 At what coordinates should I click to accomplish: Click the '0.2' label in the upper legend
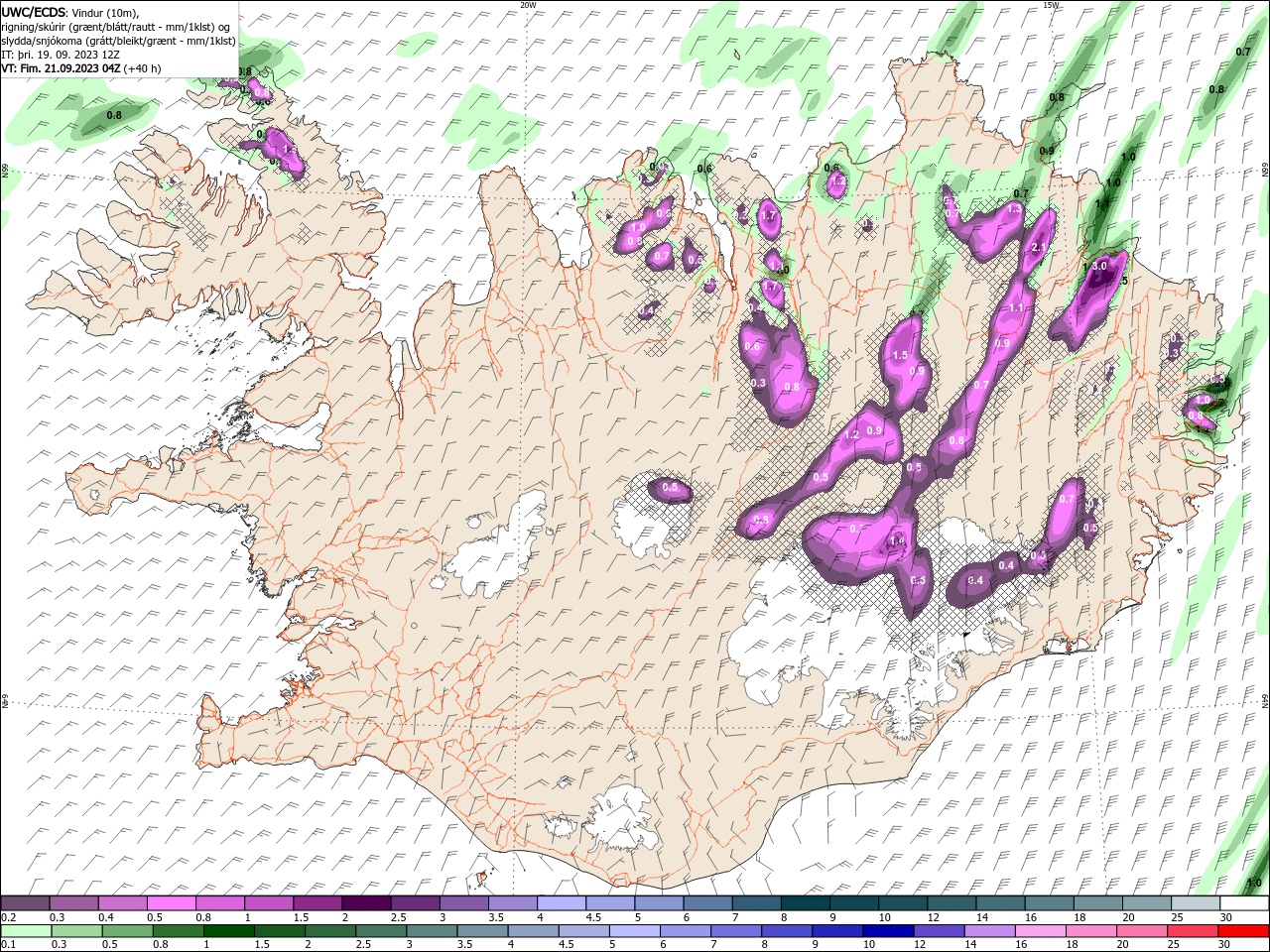click(x=9, y=917)
